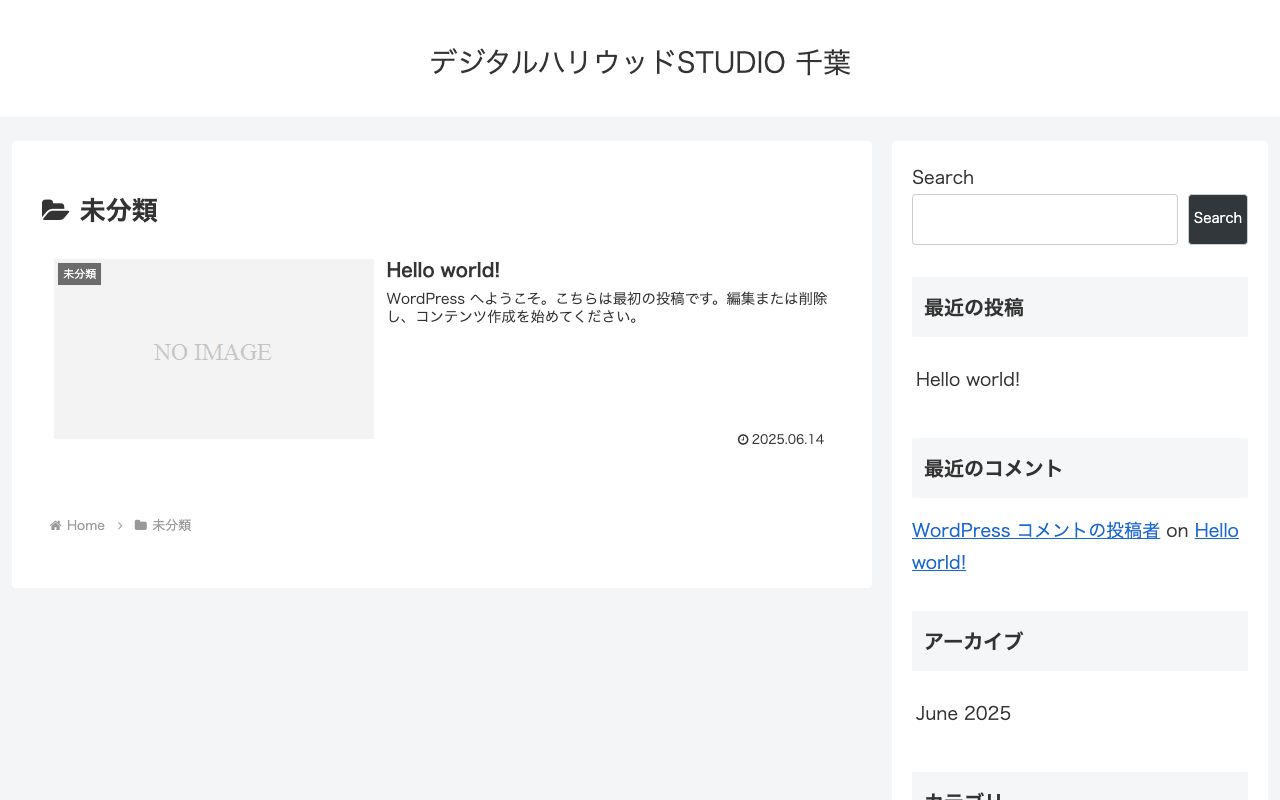Click the chevron separator after Home breadcrumb

point(120,525)
